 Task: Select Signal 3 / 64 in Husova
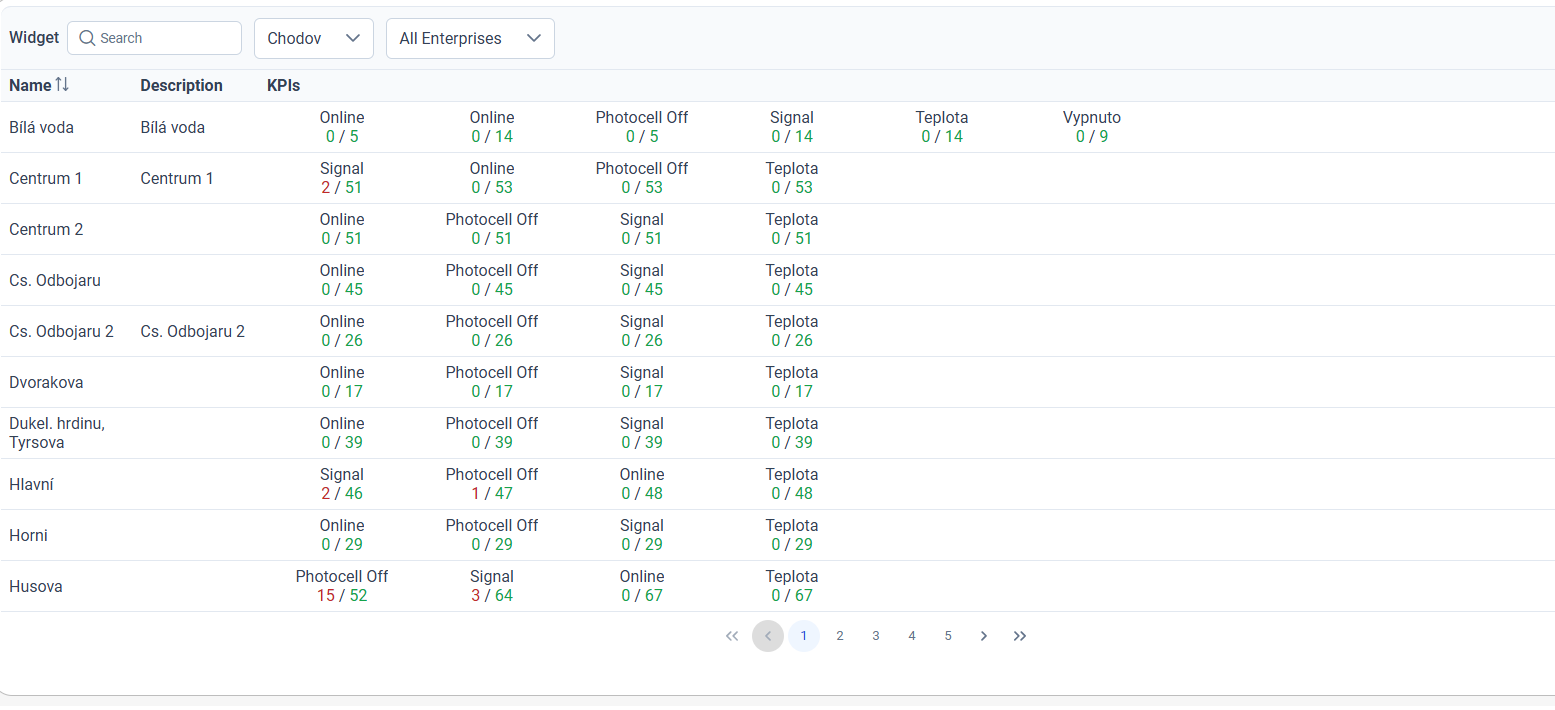(492, 586)
